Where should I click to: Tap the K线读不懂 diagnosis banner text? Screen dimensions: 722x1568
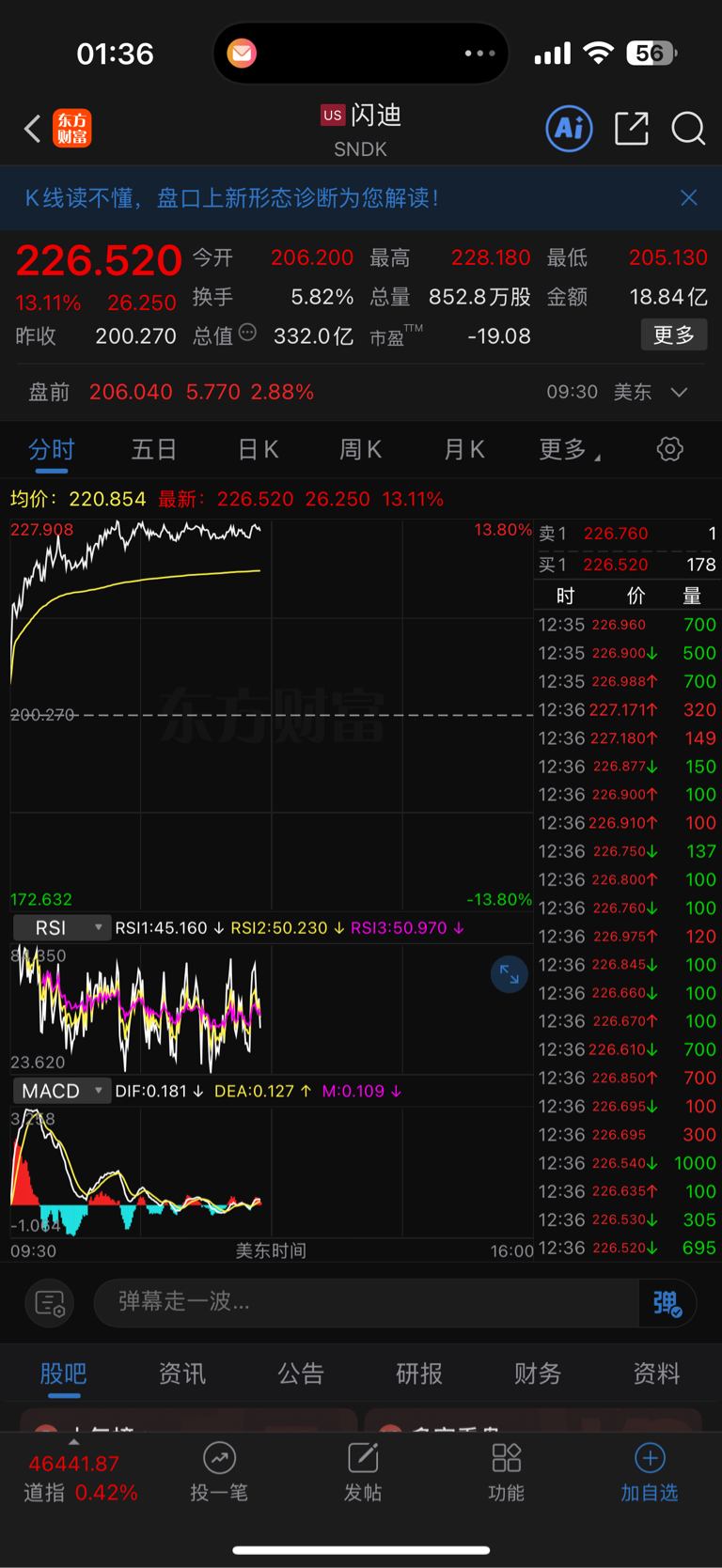[231, 197]
